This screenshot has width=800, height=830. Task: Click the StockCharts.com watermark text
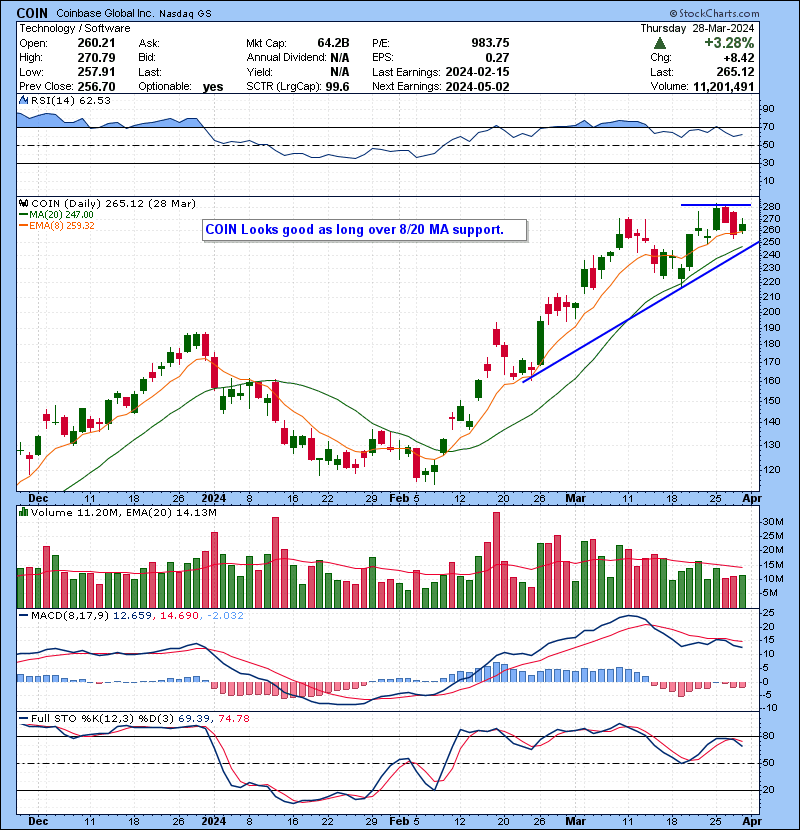(x=714, y=13)
